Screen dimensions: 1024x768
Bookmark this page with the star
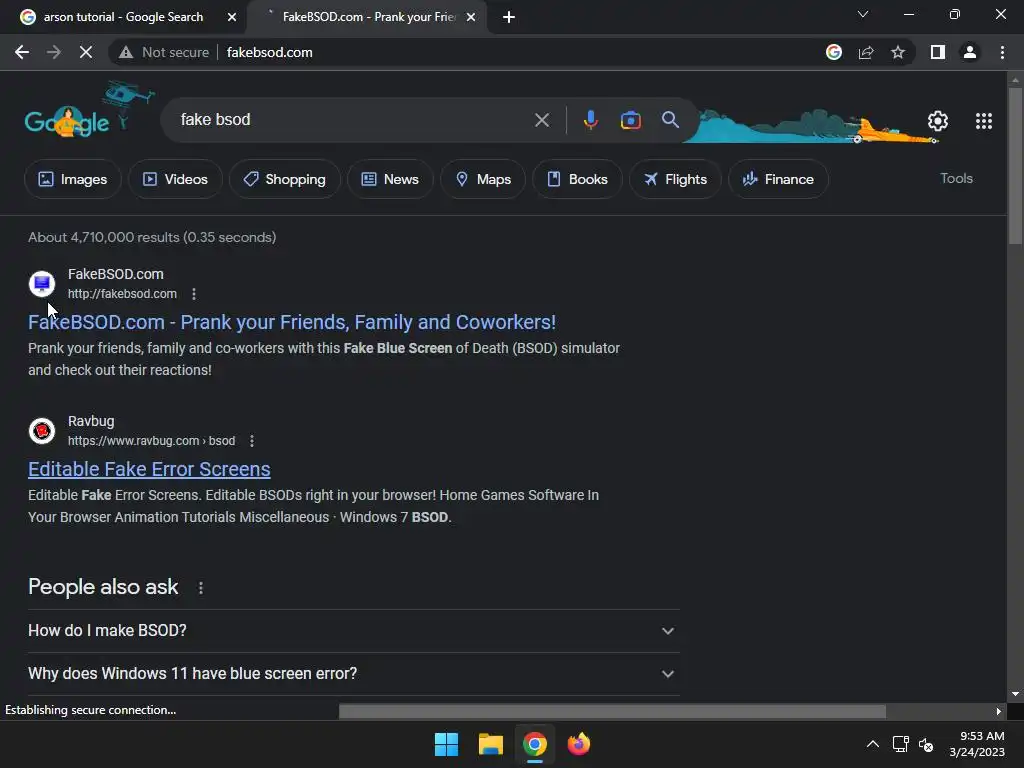pos(898,52)
